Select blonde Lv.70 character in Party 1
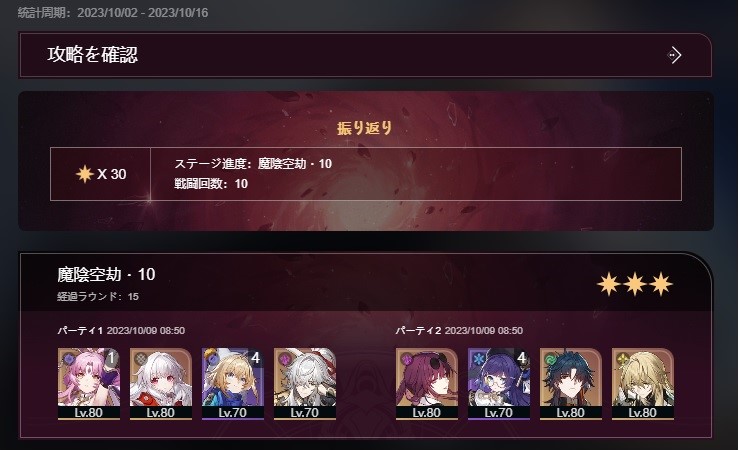Viewport: 740px width, 450px height. (233, 383)
